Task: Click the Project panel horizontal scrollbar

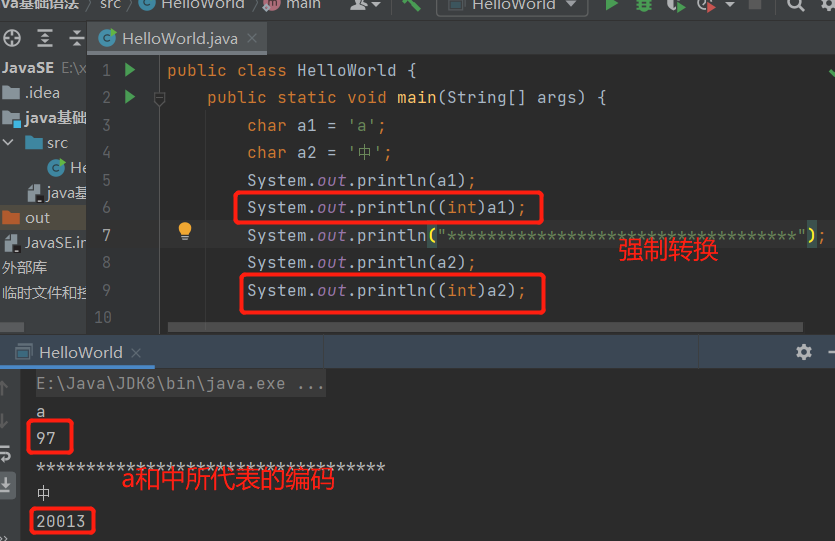Action: click(x=12, y=327)
